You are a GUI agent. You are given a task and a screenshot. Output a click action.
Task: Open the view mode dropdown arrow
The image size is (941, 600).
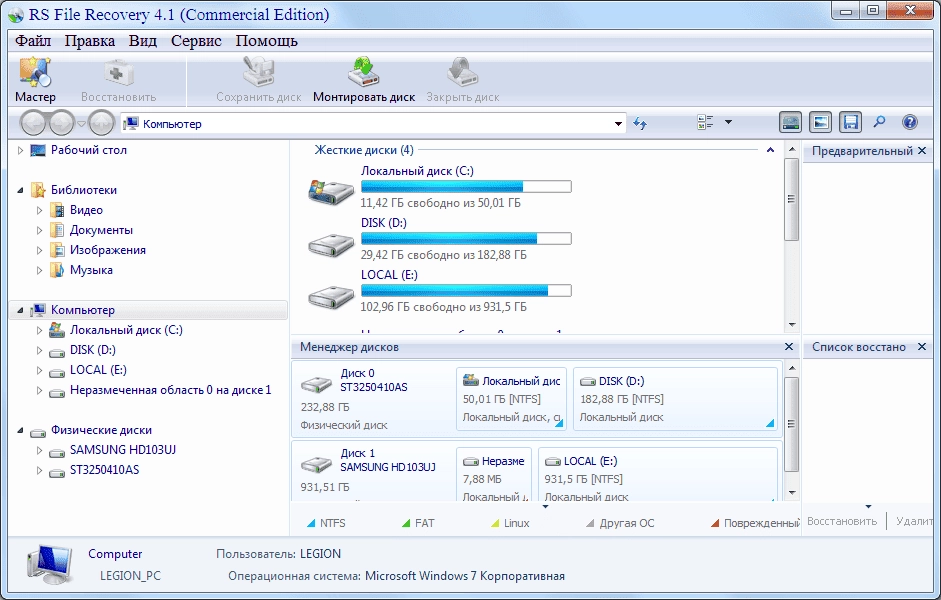pos(728,122)
